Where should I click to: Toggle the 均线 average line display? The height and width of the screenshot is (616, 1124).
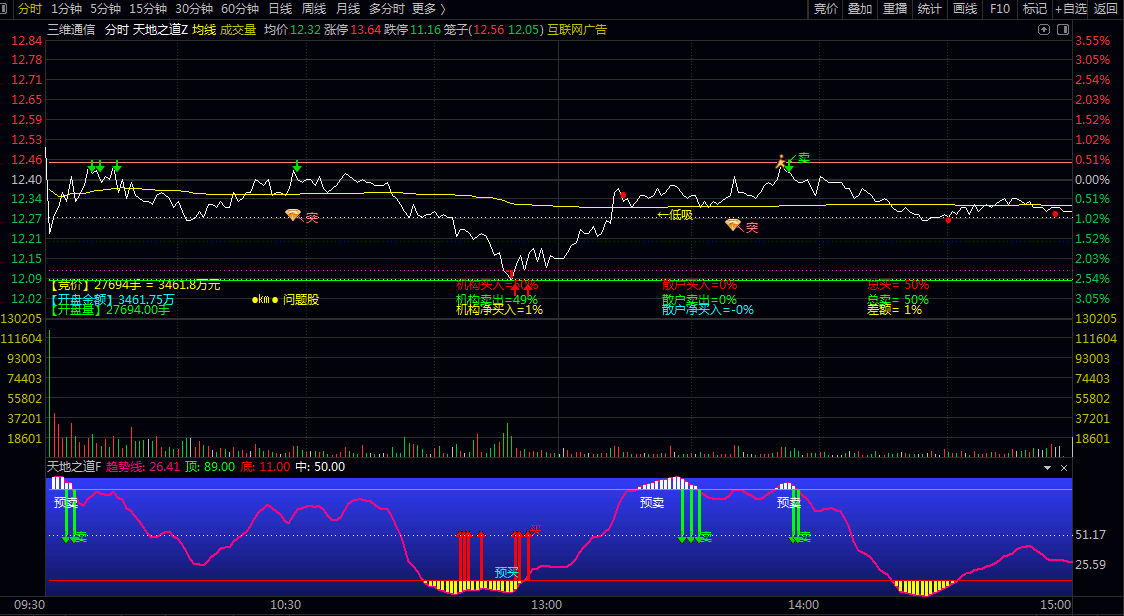pyautogui.click(x=204, y=29)
